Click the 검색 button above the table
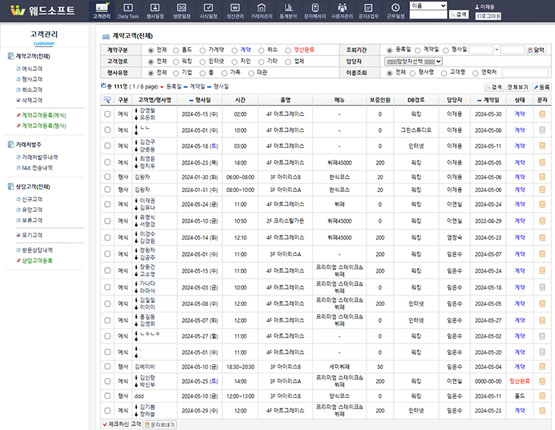Viewport: 555px width, 430px height. click(x=494, y=87)
